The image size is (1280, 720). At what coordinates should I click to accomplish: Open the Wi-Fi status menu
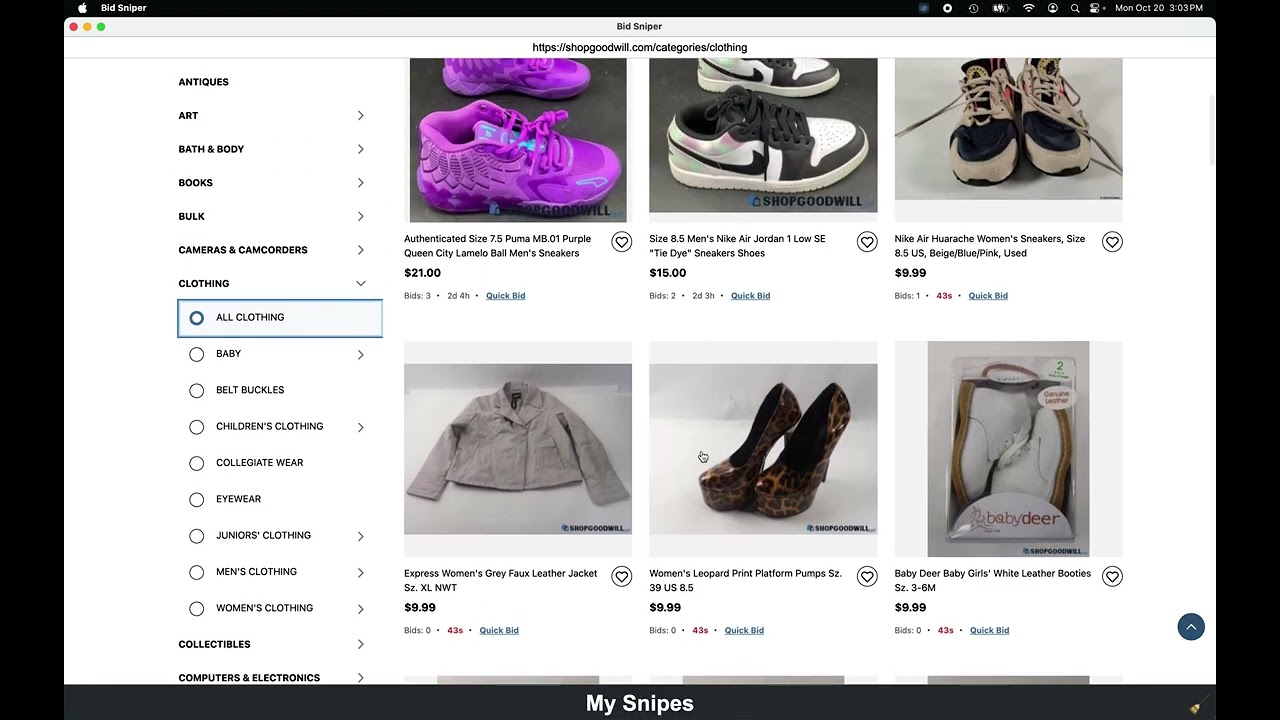[x=1028, y=8]
